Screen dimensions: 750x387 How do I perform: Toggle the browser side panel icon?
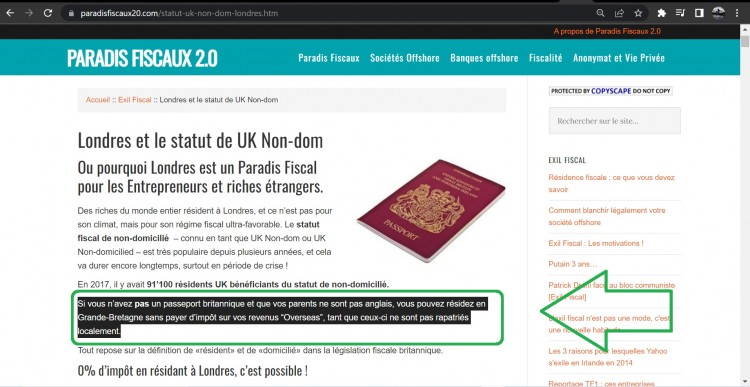pos(699,13)
